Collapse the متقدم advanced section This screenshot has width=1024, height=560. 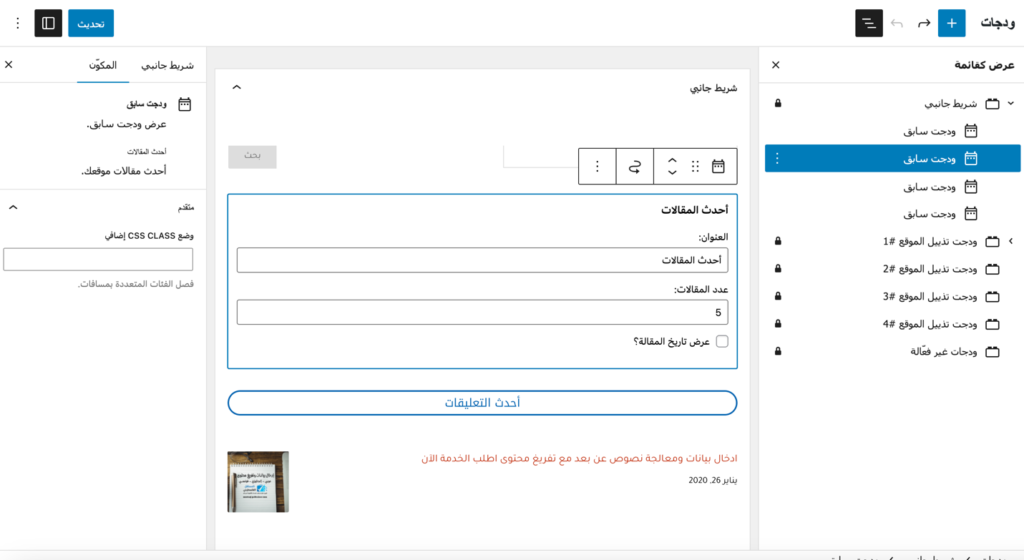[13, 208]
